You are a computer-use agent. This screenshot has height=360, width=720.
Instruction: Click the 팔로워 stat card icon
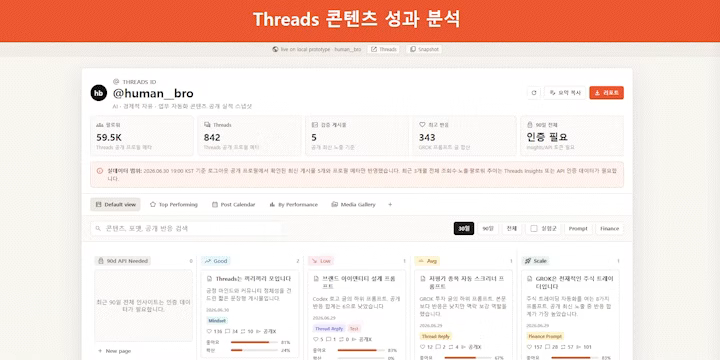tap(99, 125)
